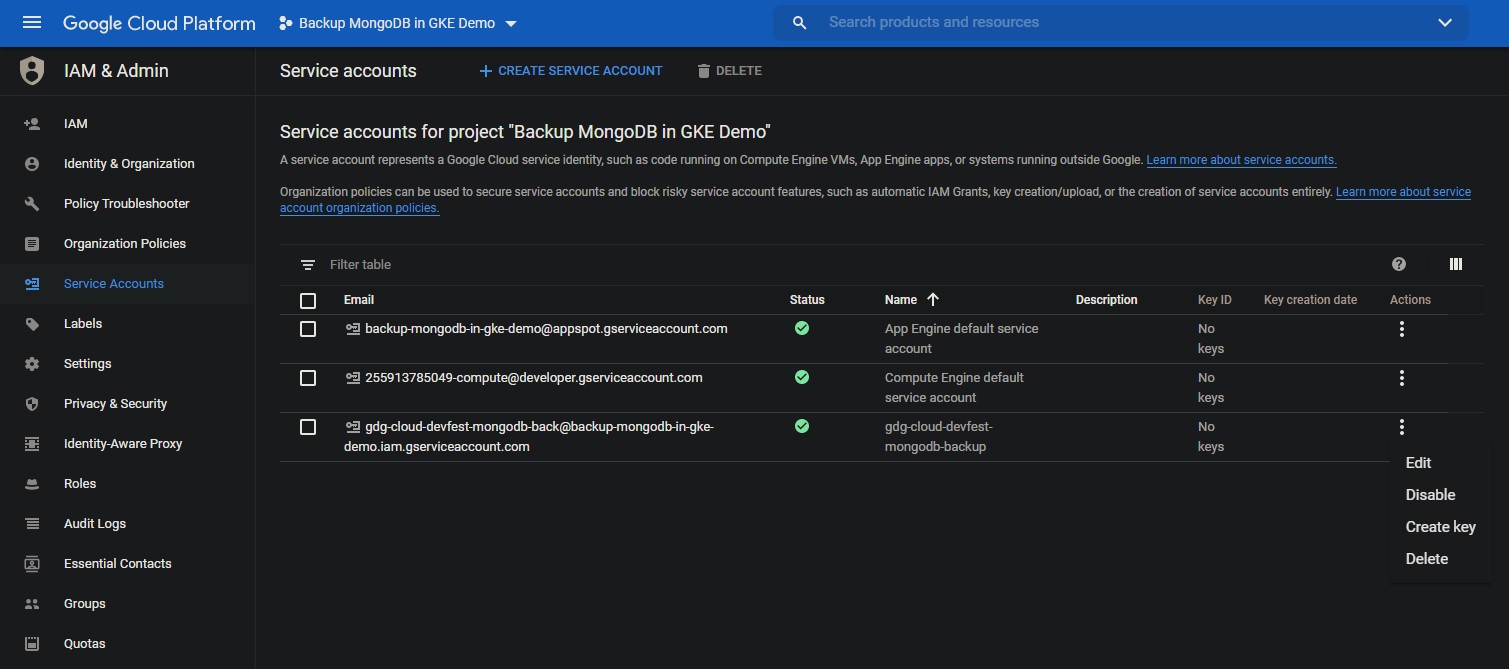Click the Policy Troubleshooter wrench icon

pos(32,204)
